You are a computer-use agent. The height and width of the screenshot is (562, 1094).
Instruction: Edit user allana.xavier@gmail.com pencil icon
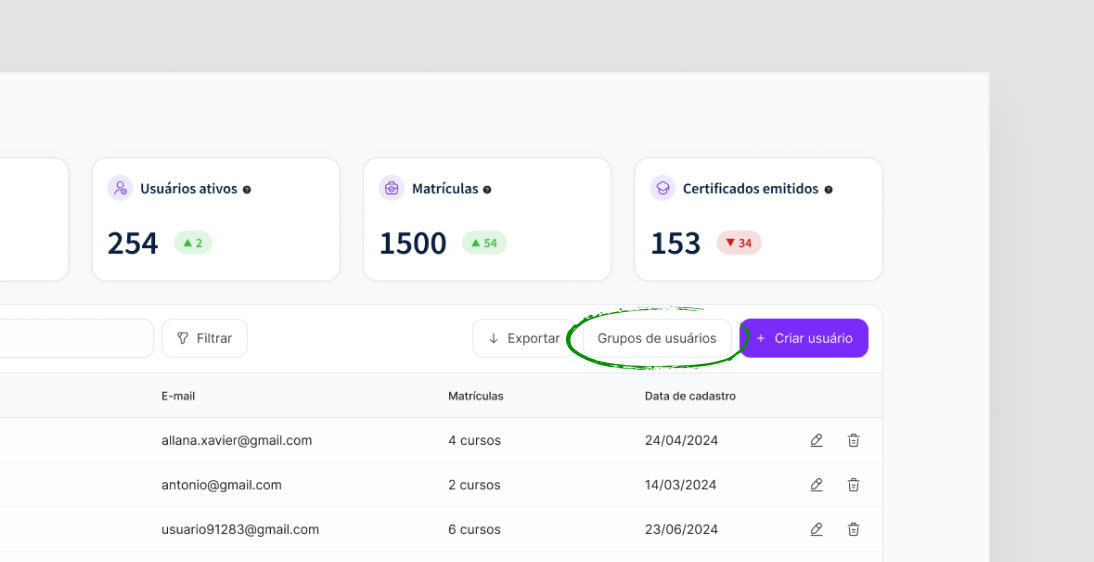click(x=816, y=441)
